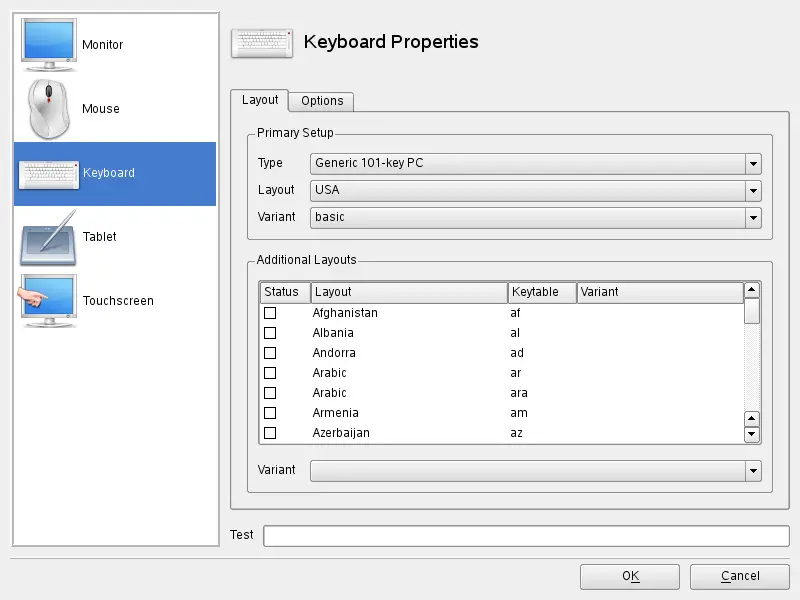
Task: Click inside the Test input field
Action: coord(520,535)
